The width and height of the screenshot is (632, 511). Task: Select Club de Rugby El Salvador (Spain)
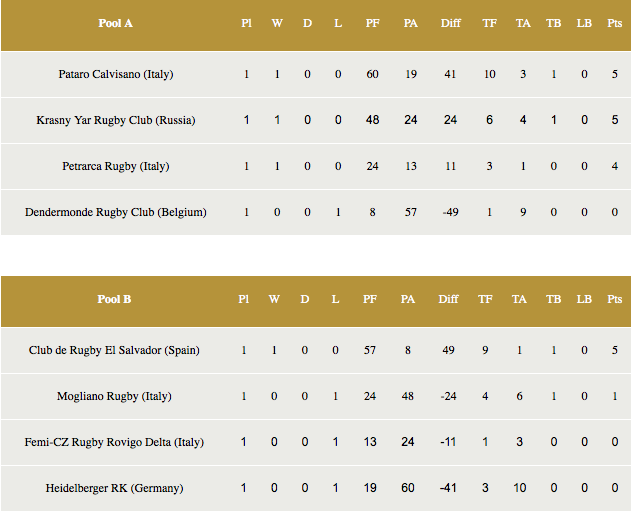pos(115,350)
